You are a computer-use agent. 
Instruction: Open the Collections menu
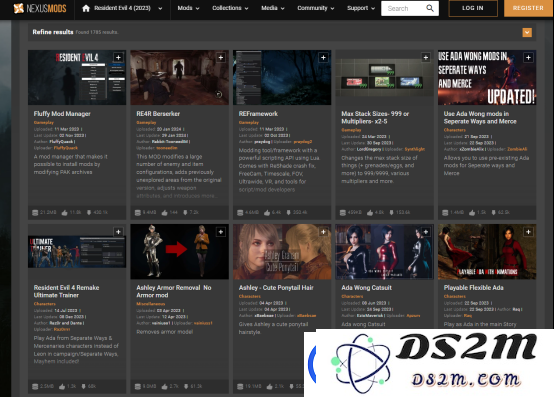pyautogui.click(x=230, y=8)
